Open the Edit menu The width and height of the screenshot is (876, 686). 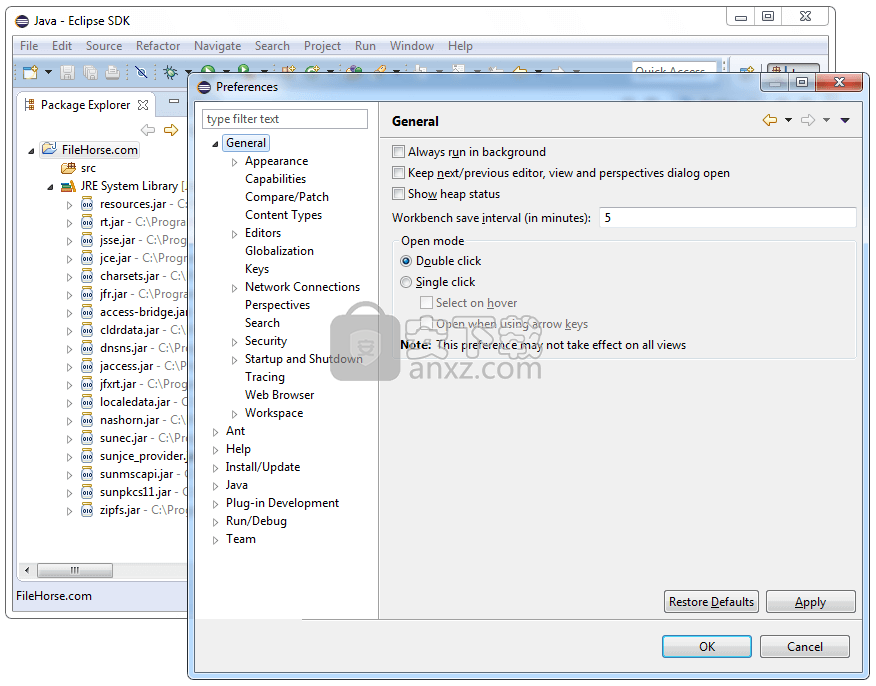[61, 46]
